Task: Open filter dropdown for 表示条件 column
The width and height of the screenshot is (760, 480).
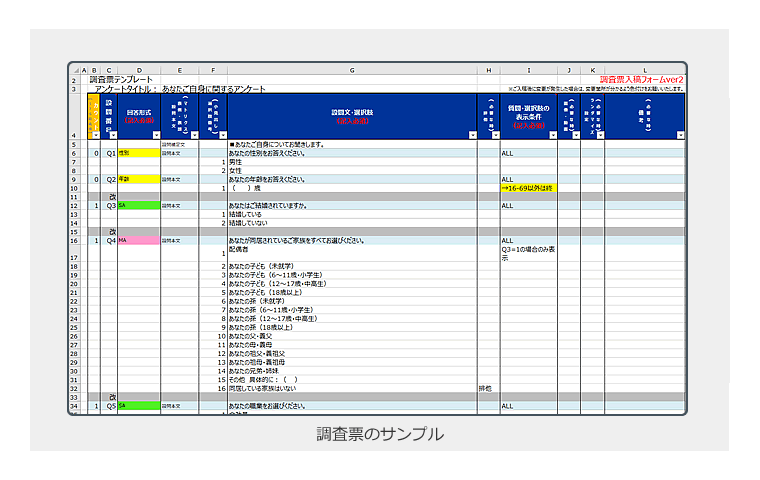Action: (x=553, y=135)
